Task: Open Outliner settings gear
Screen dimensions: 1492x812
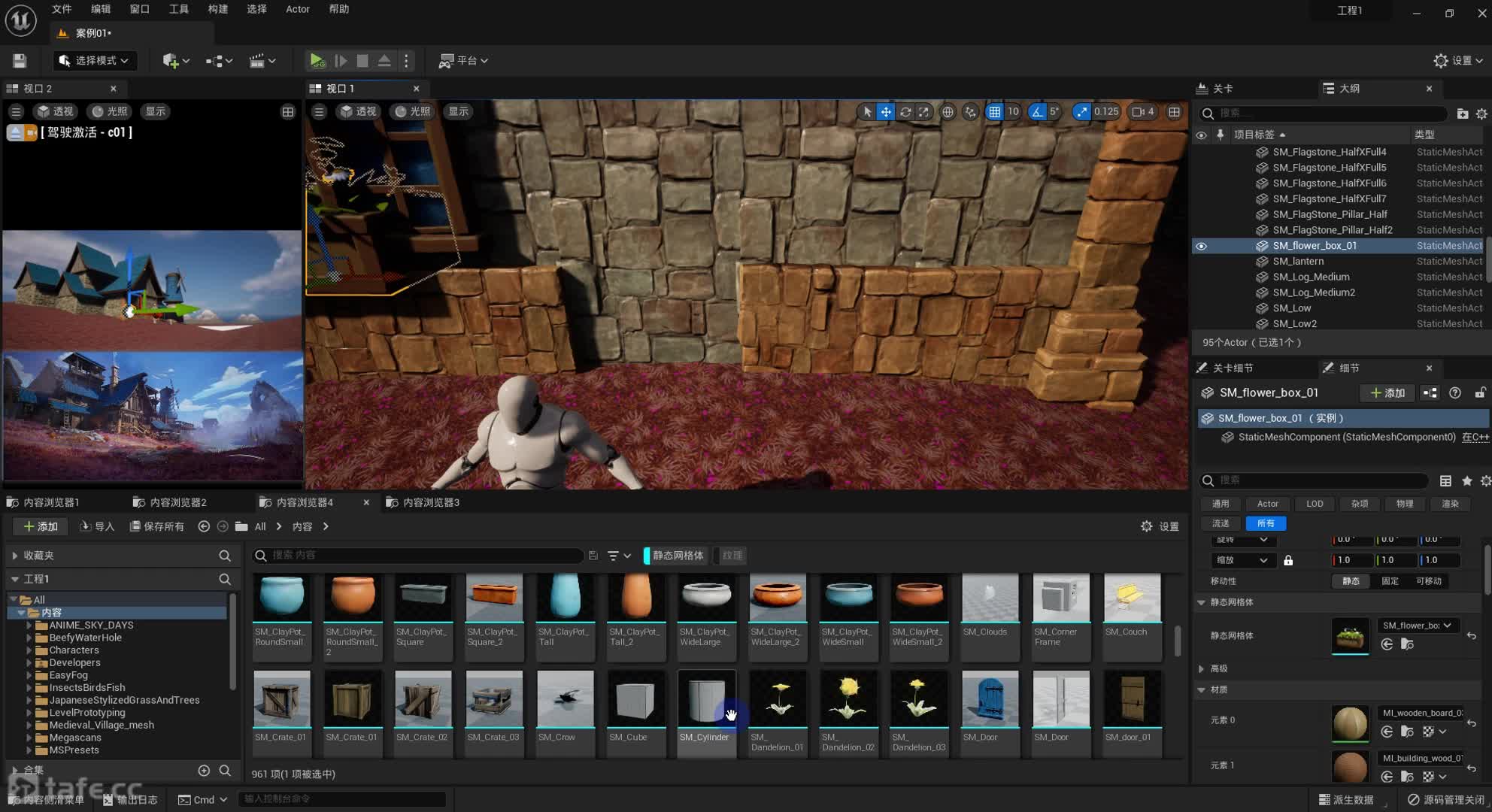Action: [x=1481, y=114]
